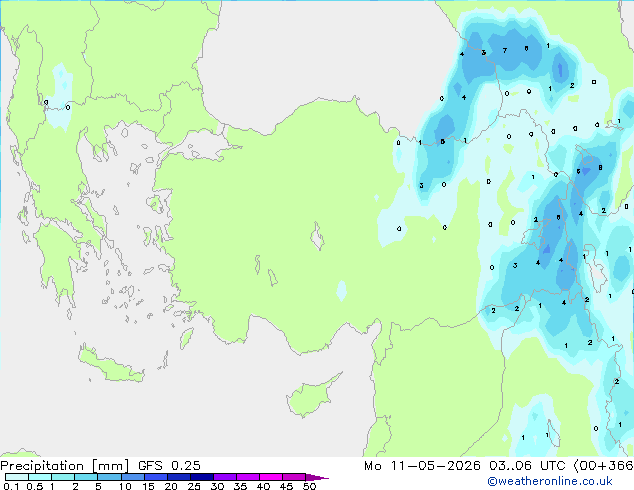Image resolution: width=634 pixels, height=490 pixels.
Task: Click the above-50 mm legend arrow tip
Action: point(317,477)
